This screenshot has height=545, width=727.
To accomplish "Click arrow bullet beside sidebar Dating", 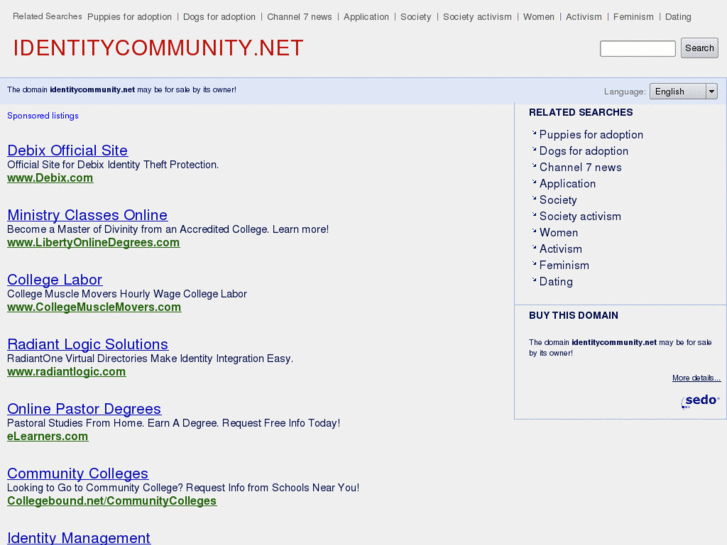I will point(534,280).
